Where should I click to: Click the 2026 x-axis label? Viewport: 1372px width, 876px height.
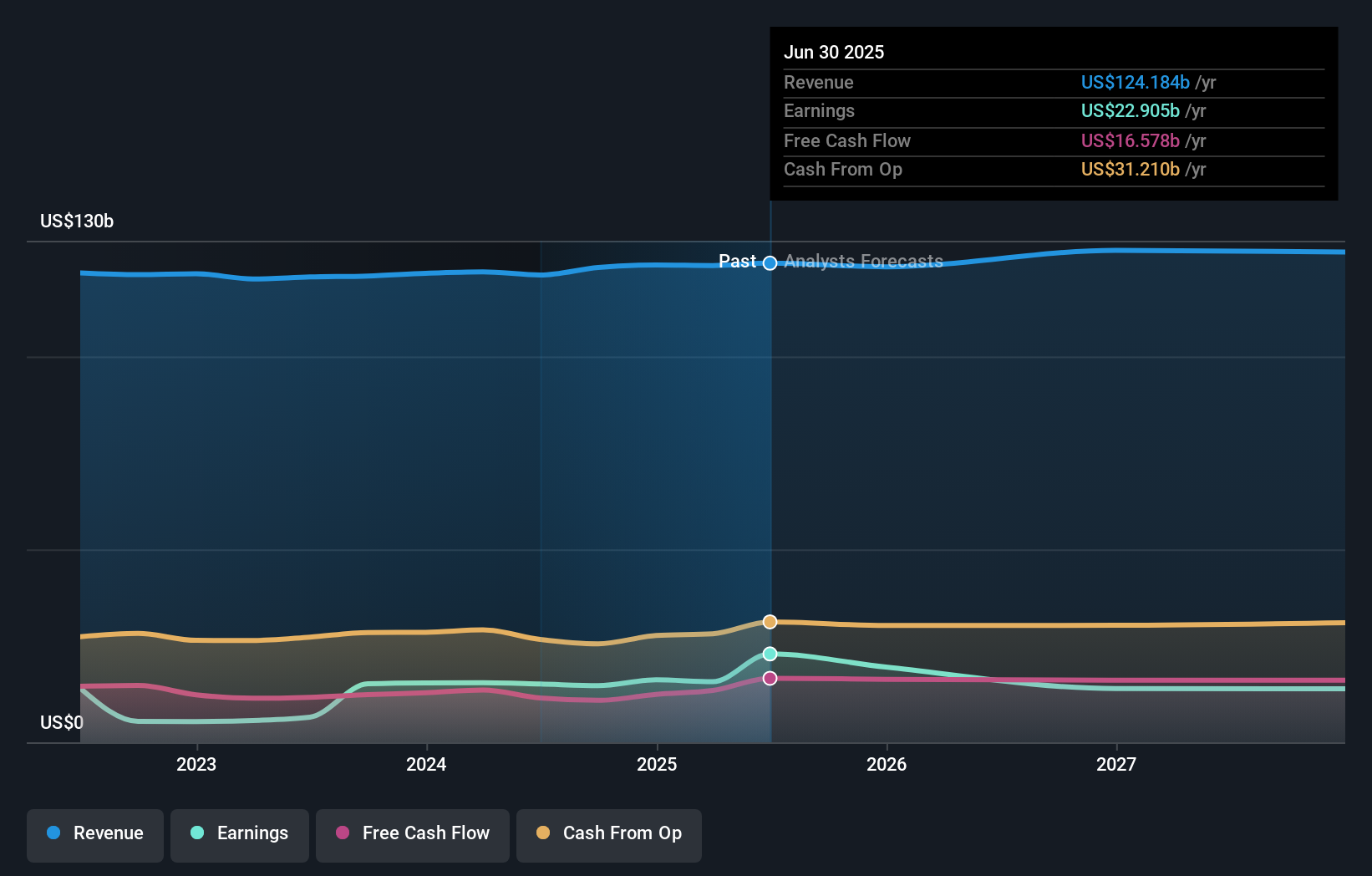coord(887,764)
